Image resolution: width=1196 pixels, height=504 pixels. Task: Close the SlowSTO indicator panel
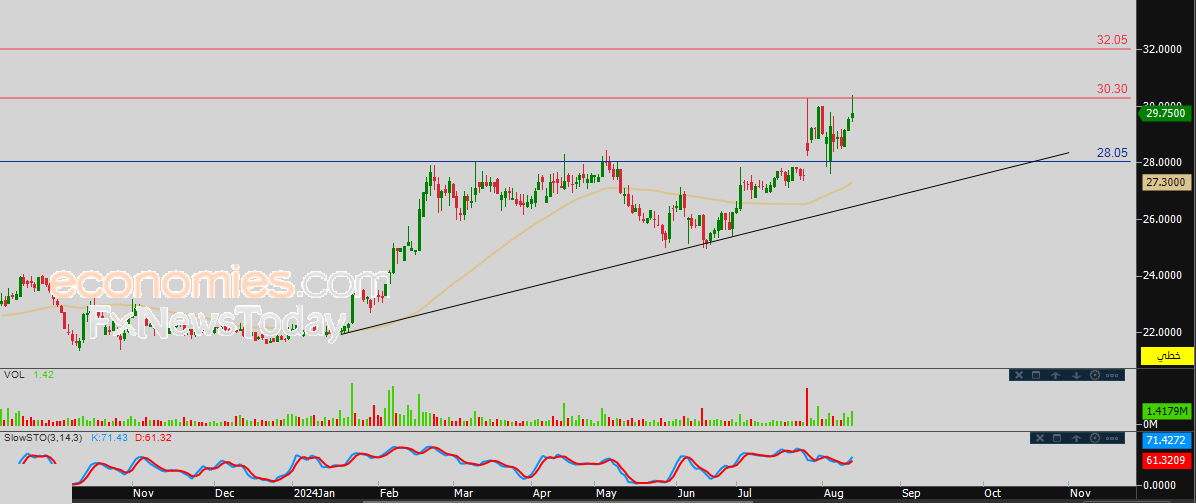click(1040, 438)
